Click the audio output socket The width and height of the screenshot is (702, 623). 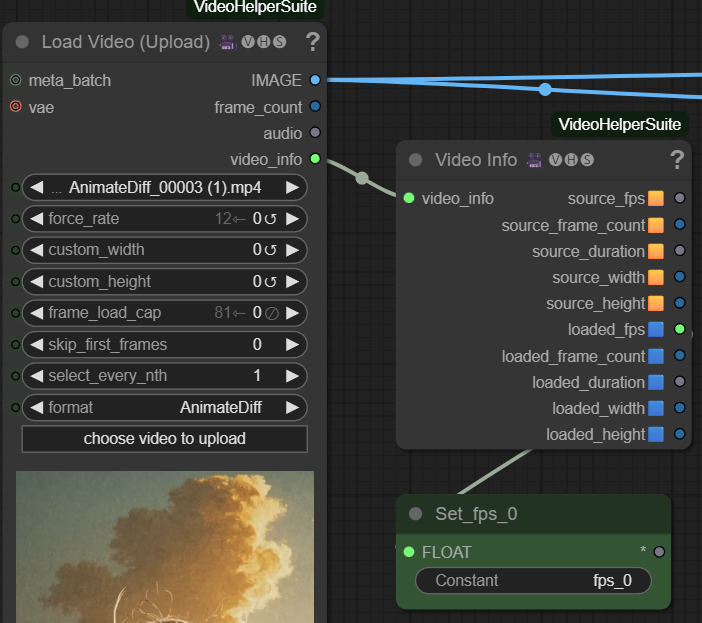(315, 132)
